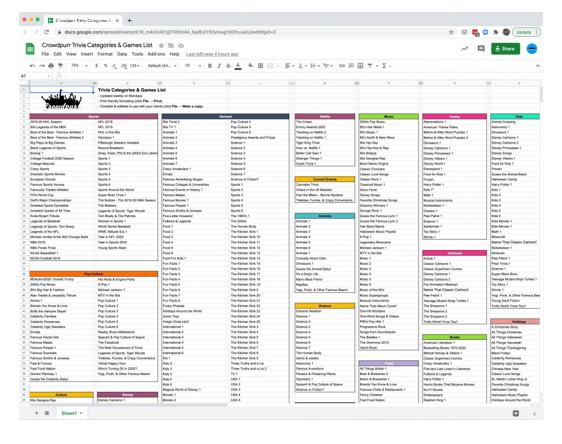Open the Add-ons menu

156,54
